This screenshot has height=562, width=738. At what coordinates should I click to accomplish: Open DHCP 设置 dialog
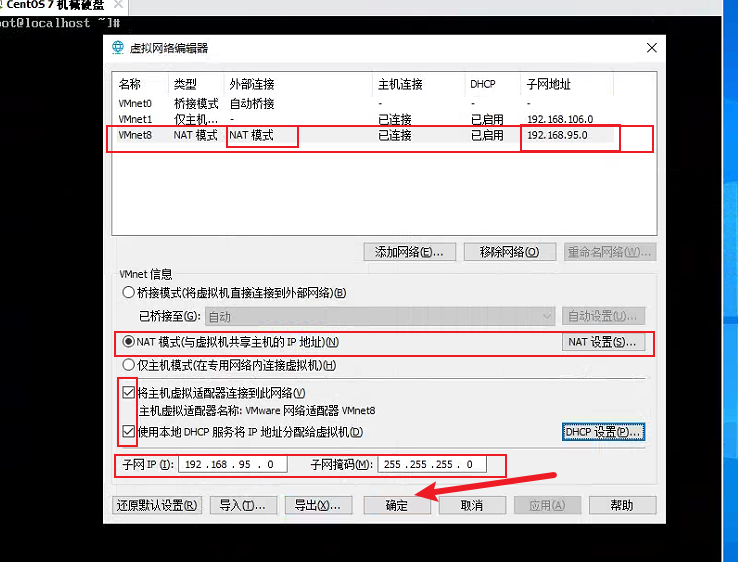coord(603,432)
